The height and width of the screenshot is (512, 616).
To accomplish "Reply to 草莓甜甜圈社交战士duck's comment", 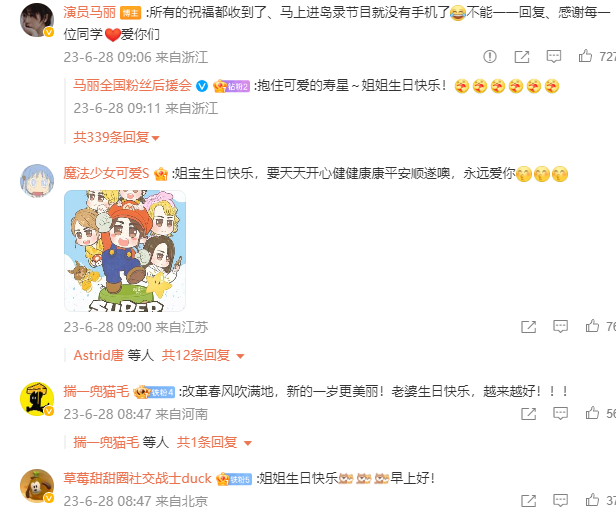I will [560, 501].
